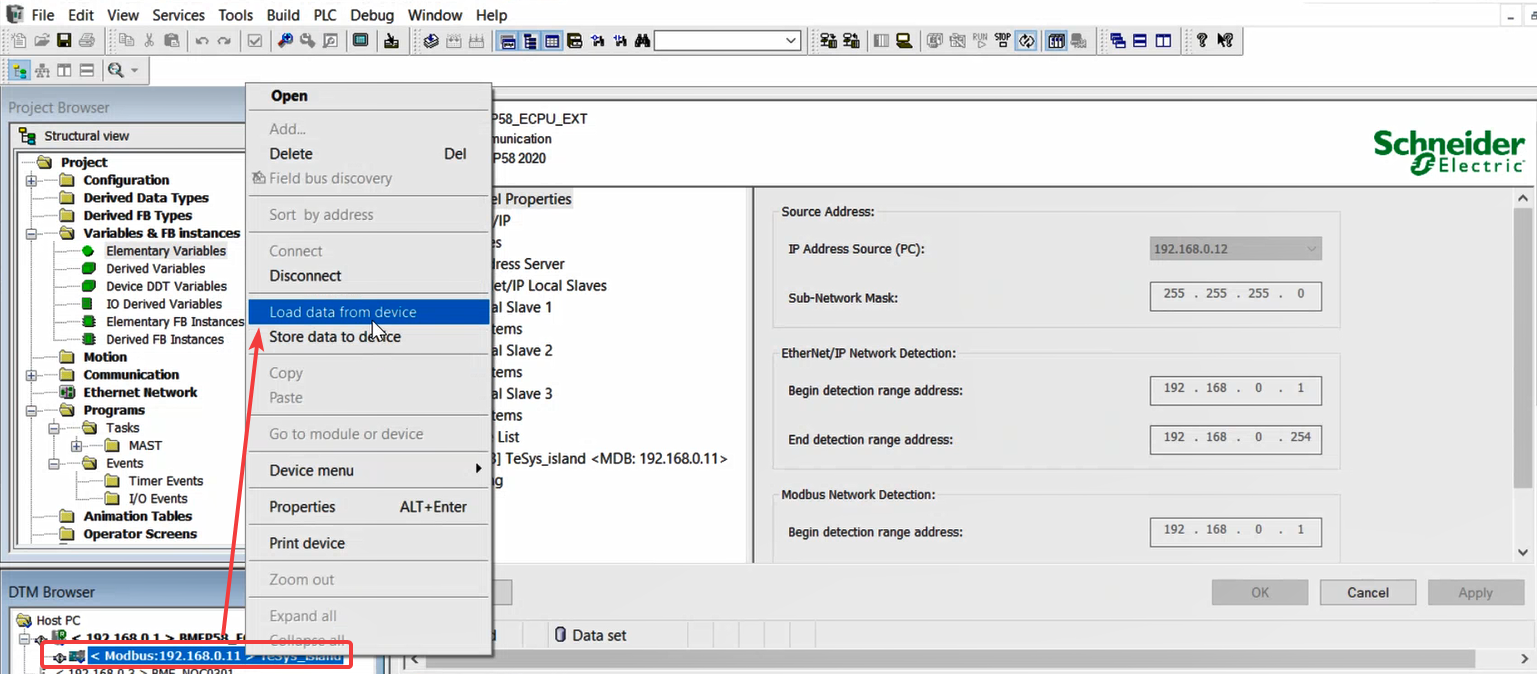Select Elementary Variables in project tree
This screenshot has width=1537, height=674.
(x=166, y=251)
